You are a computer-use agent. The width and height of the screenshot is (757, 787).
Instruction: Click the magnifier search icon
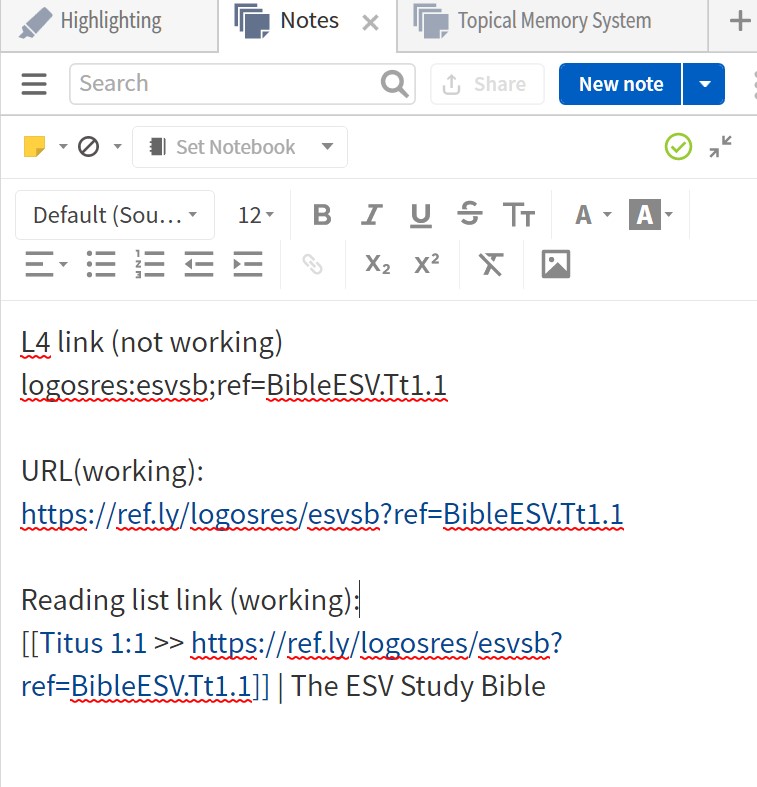coord(394,84)
